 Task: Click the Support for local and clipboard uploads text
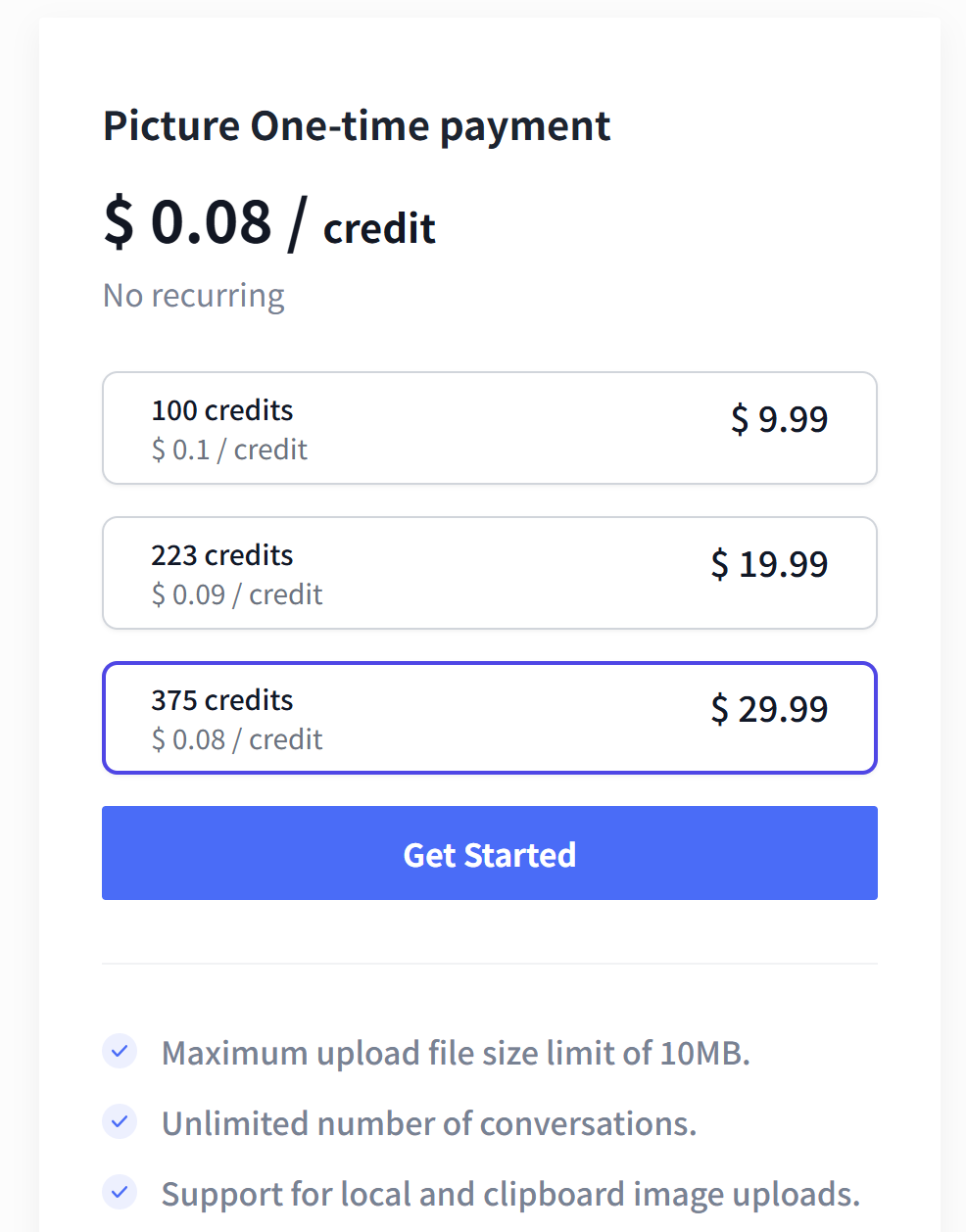(x=510, y=1194)
